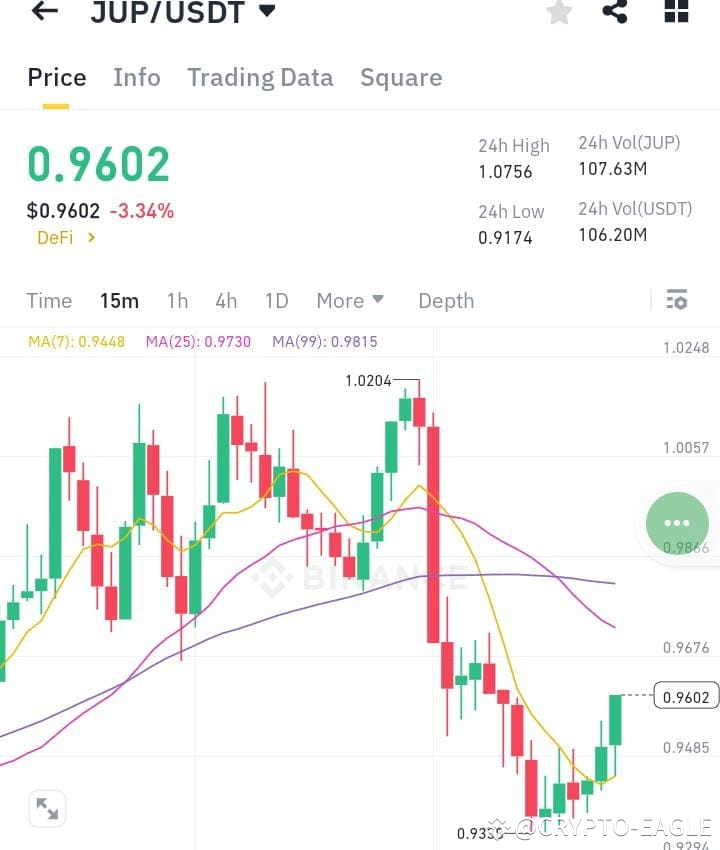Open the grid menu icon at top right

(676, 13)
